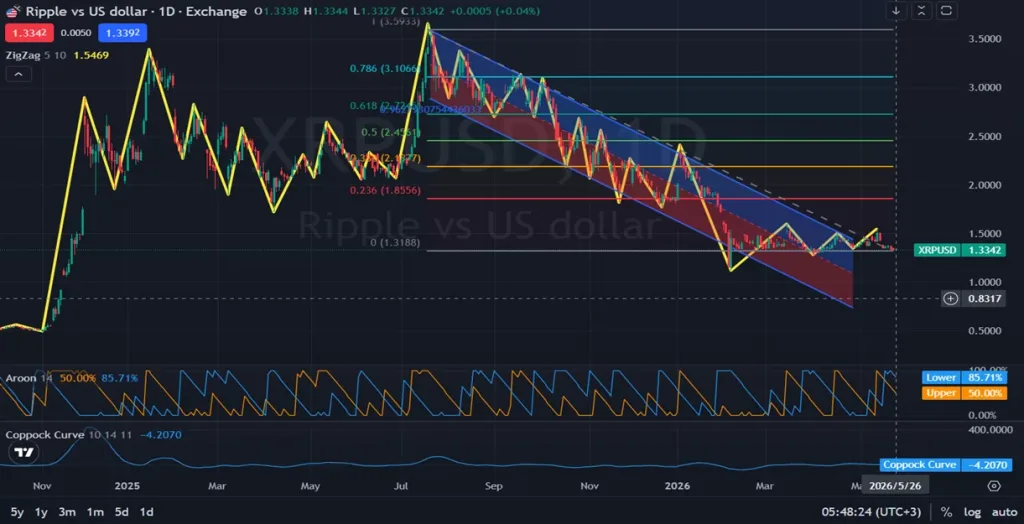Viewport: 1024px width, 524px height.
Task: Select the 0 (1.3188) Fibonacci level label
Action: tap(395, 243)
